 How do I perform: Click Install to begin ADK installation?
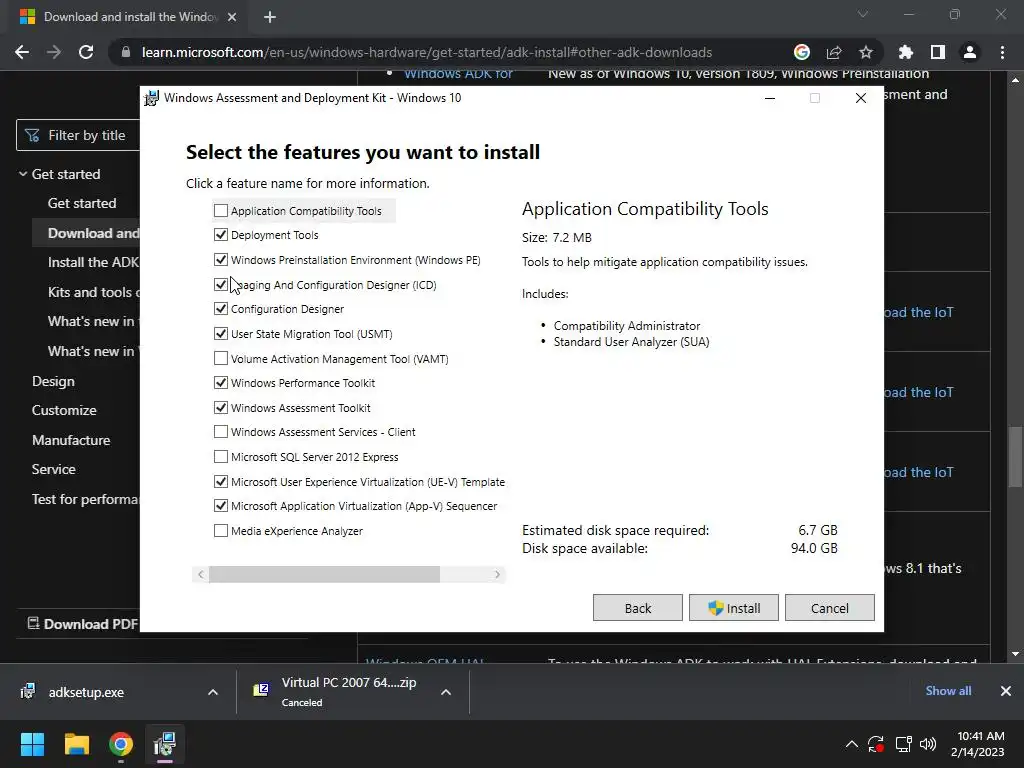(x=733, y=607)
